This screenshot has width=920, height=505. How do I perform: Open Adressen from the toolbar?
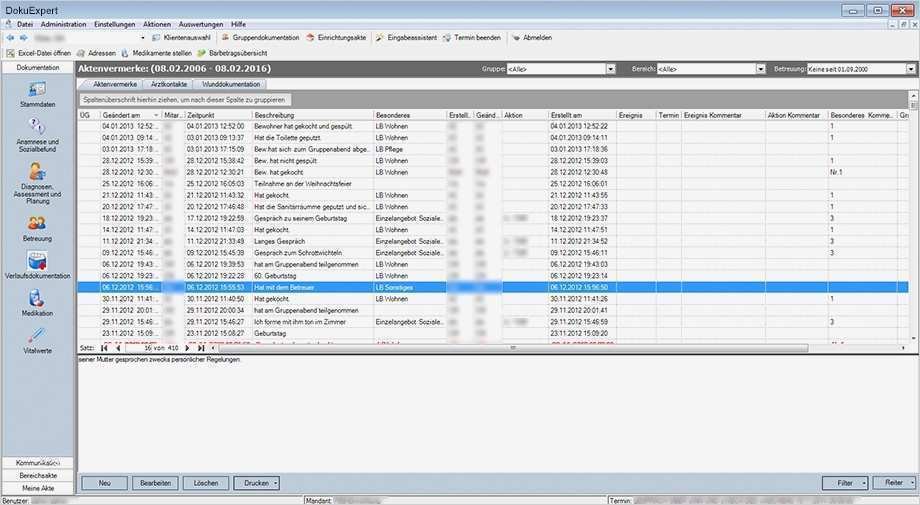[96, 53]
